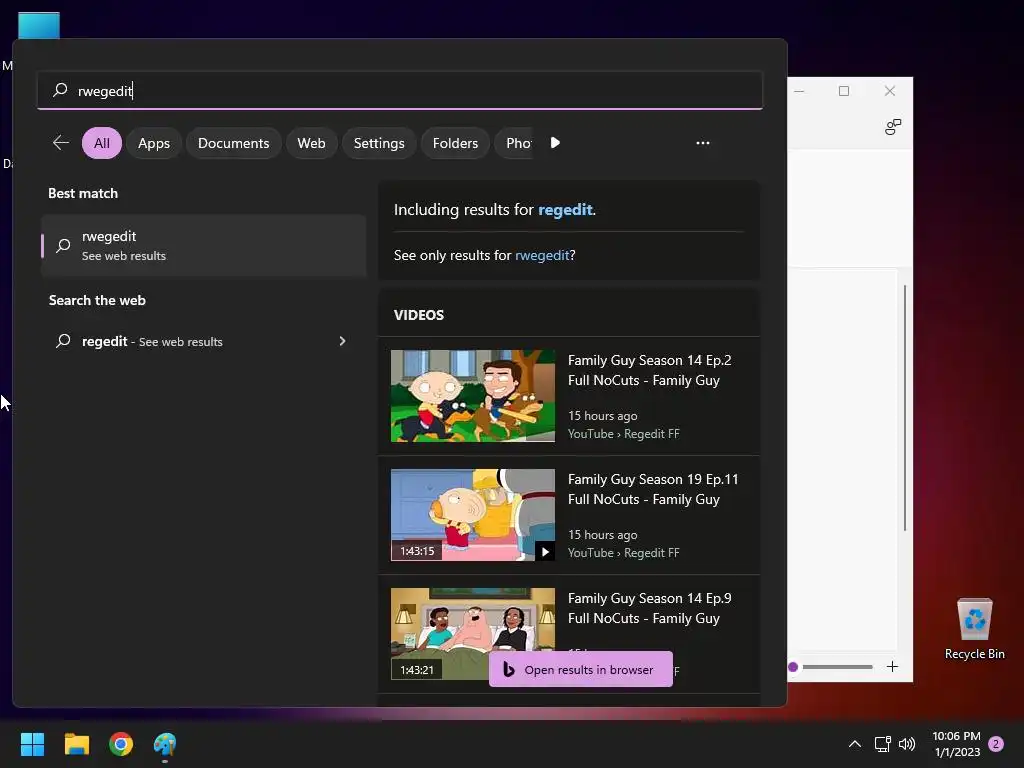Click zoom in plus in background window
The width and height of the screenshot is (1024, 768).
[892, 667]
